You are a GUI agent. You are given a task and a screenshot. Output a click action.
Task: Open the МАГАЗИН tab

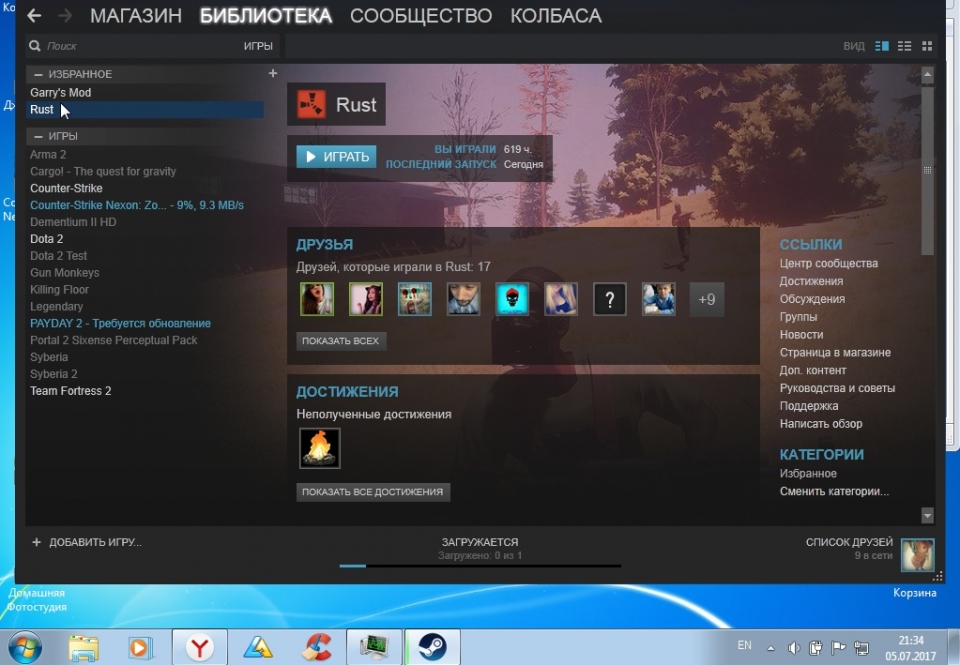[x=136, y=16]
